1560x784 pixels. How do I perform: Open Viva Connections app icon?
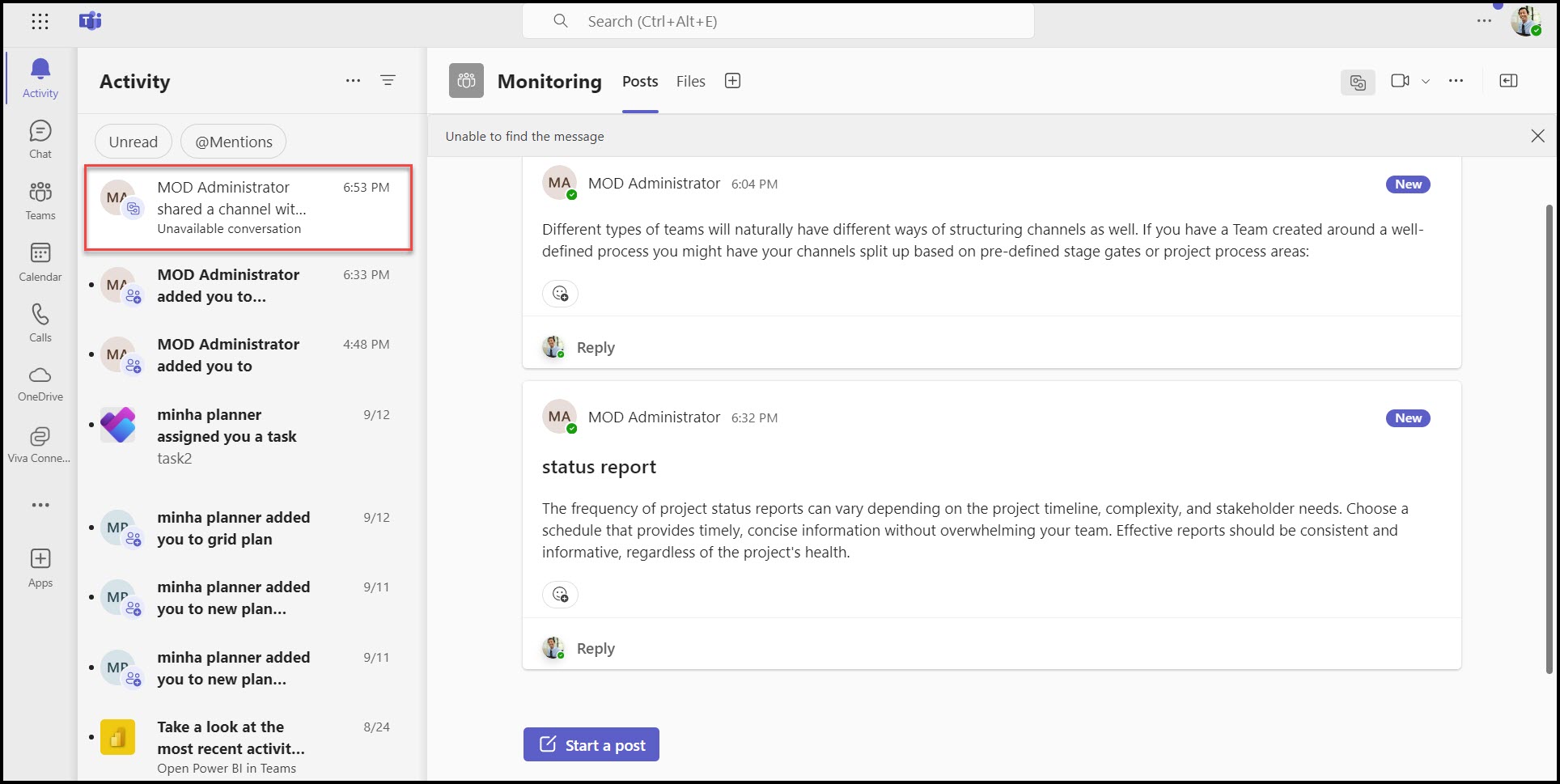[x=40, y=445]
